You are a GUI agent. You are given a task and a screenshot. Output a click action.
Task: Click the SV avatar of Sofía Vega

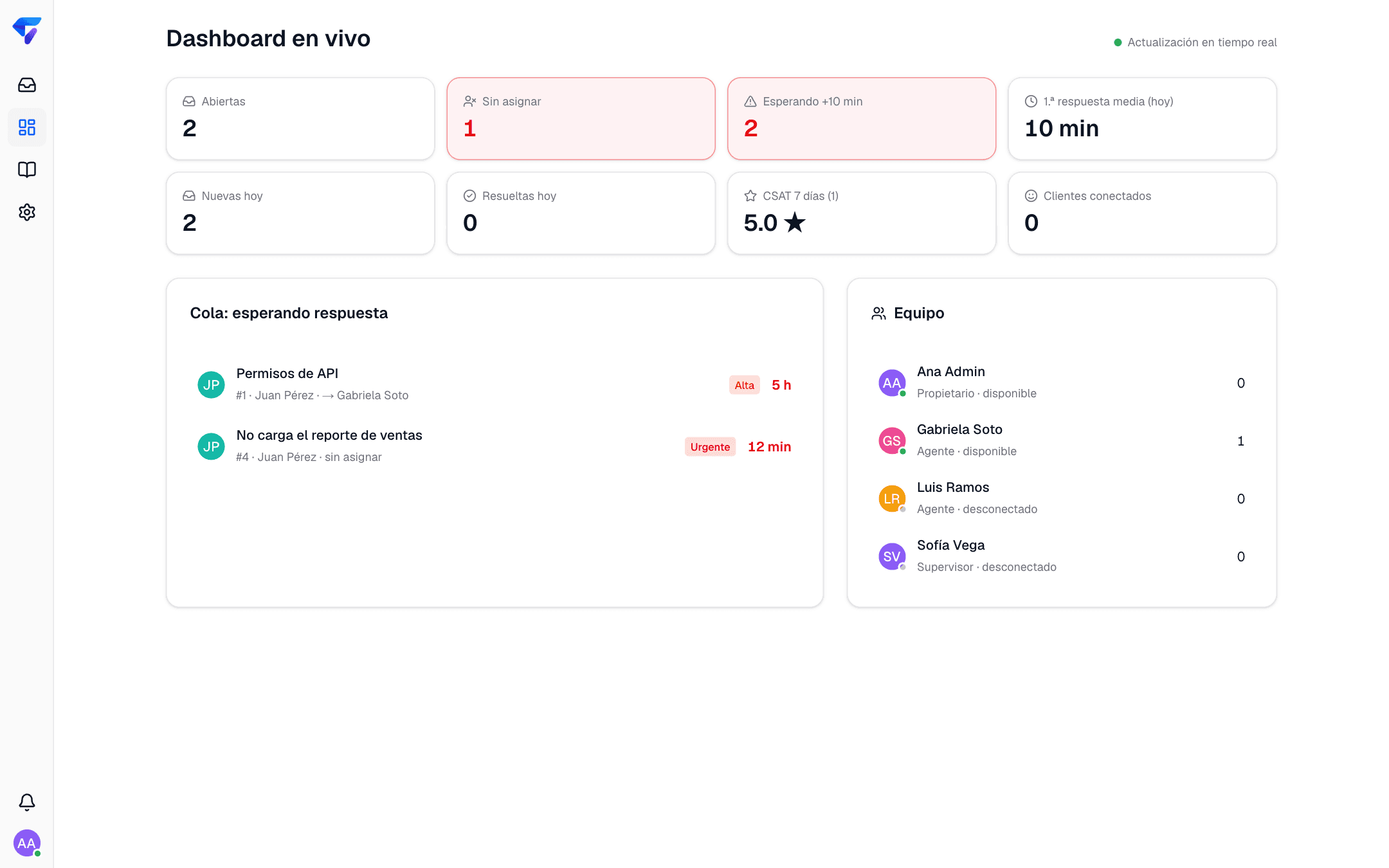pos(893,556)
